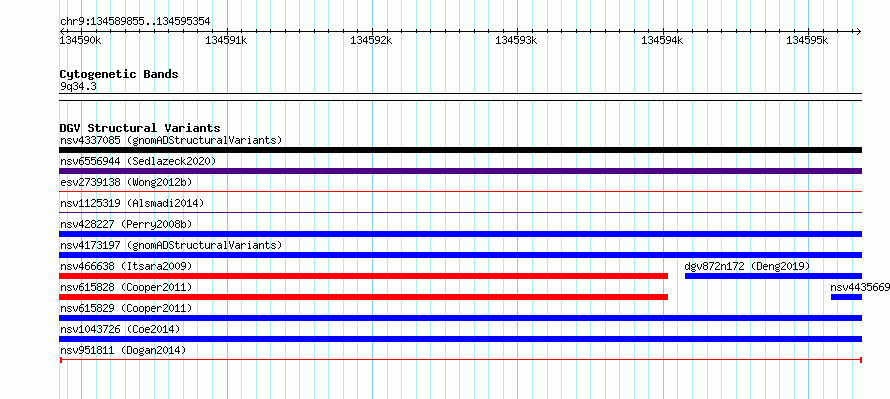Screen dimensions: 890x399
Task: Select the esv2739138 thin red line
Action: (x=460, y=192)
